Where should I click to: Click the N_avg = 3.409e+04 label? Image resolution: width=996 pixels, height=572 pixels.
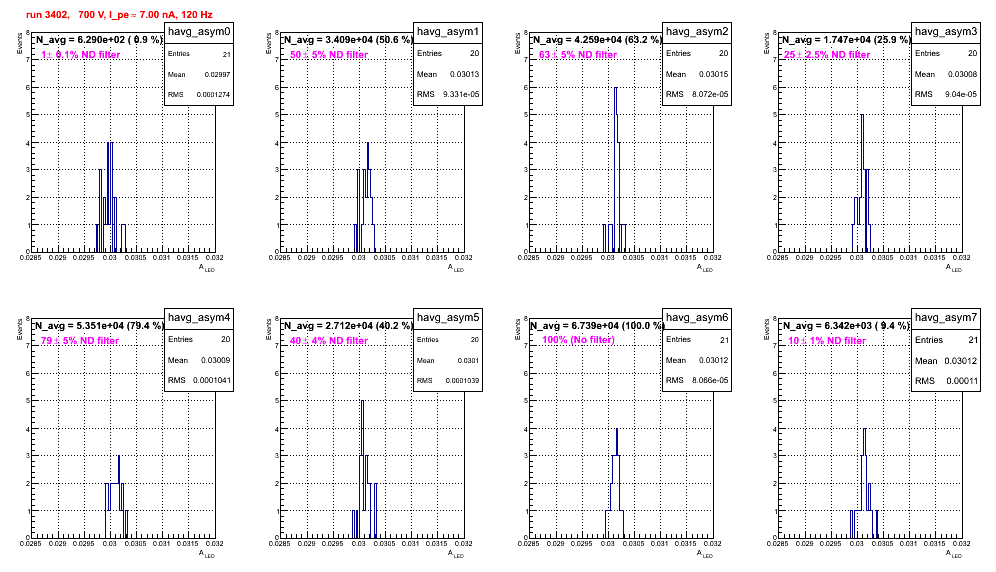[348, 40]
